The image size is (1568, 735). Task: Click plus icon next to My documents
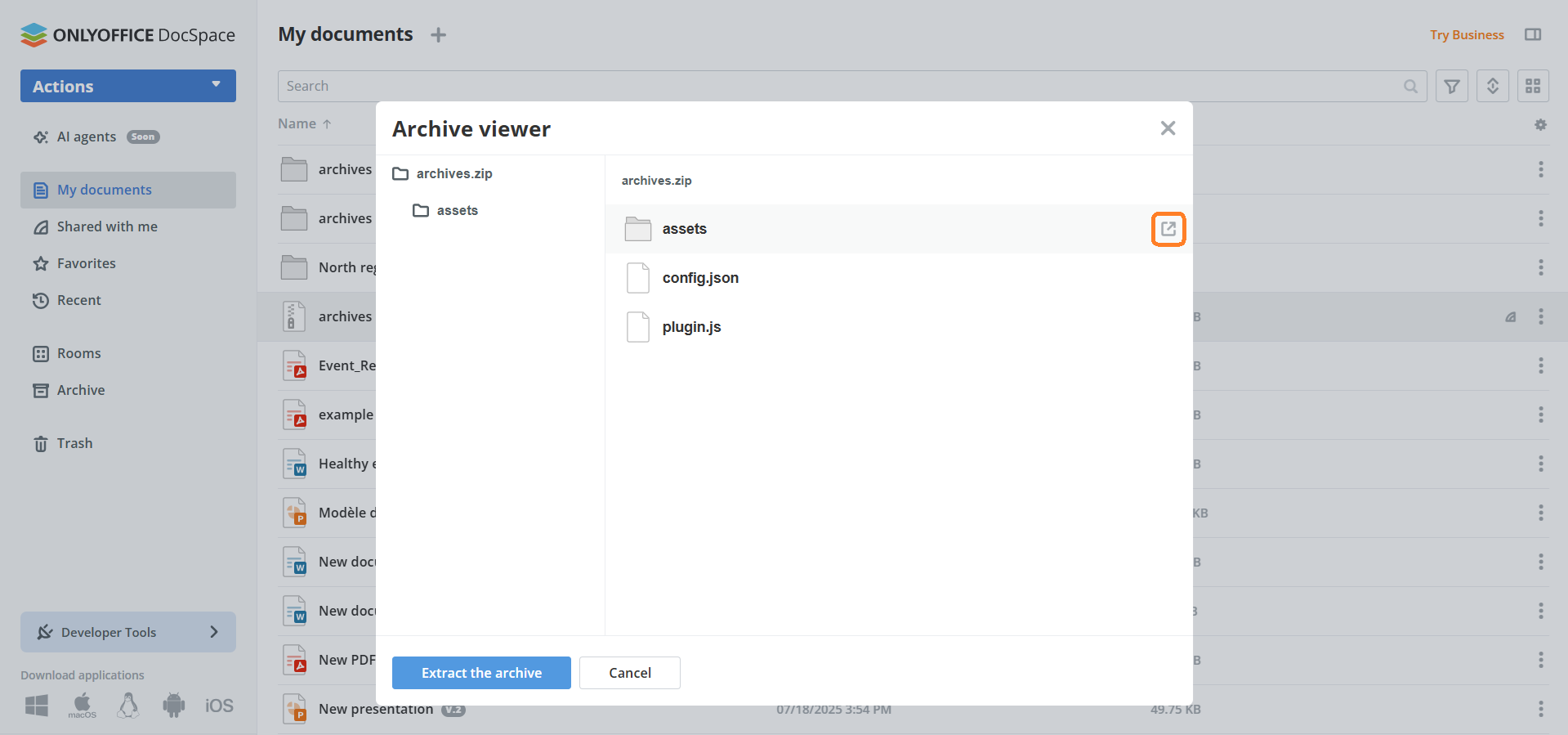tap(439, 34)
